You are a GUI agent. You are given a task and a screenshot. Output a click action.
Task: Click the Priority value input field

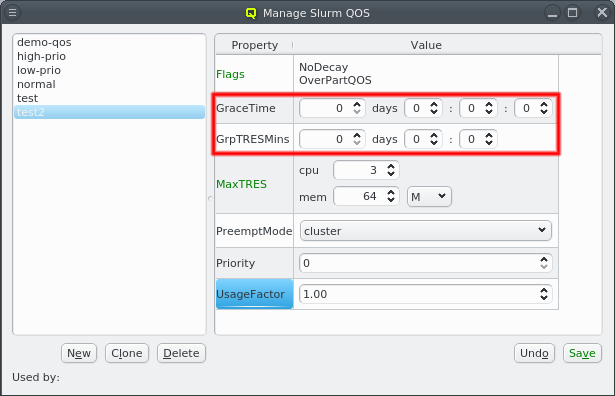tap(426, 263)
